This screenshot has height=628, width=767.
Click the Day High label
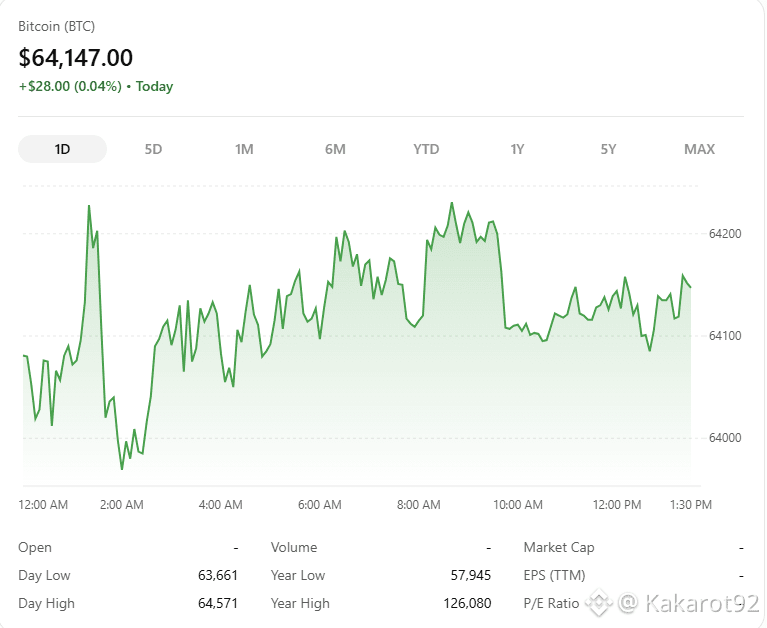pos(46,604)
